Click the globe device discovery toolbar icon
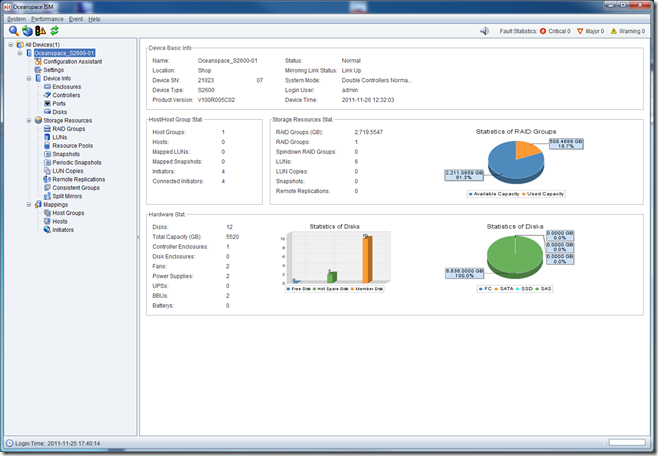Image resolution: width=658 pixels, height=456 pixels. pyautogui.click(x=26, y=32)
